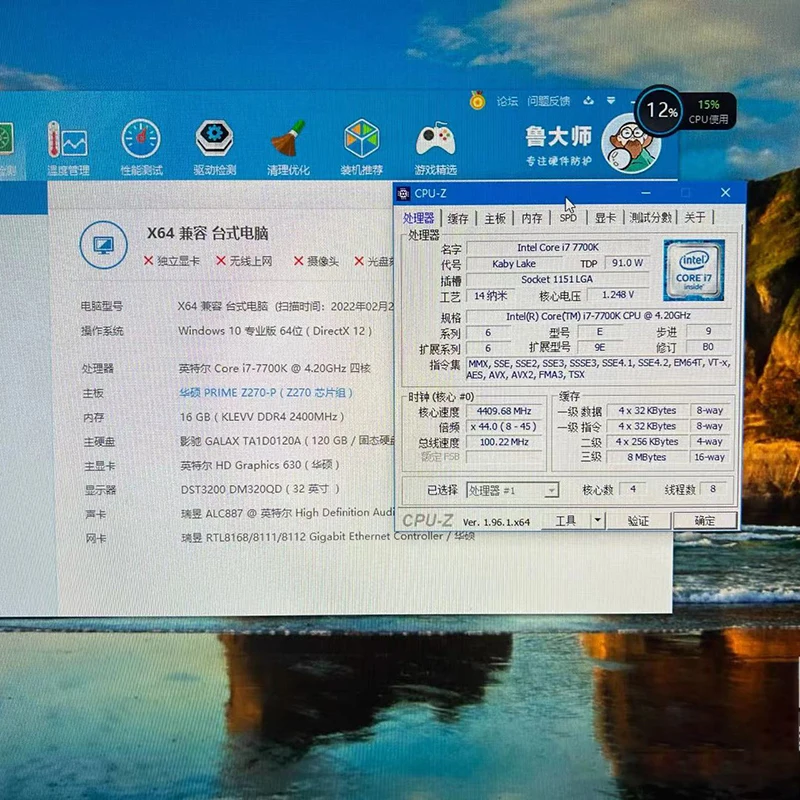800x800 pixels.
Task: Click the DST3200 DM320QD monitor text
Action: tap(260, 489)
